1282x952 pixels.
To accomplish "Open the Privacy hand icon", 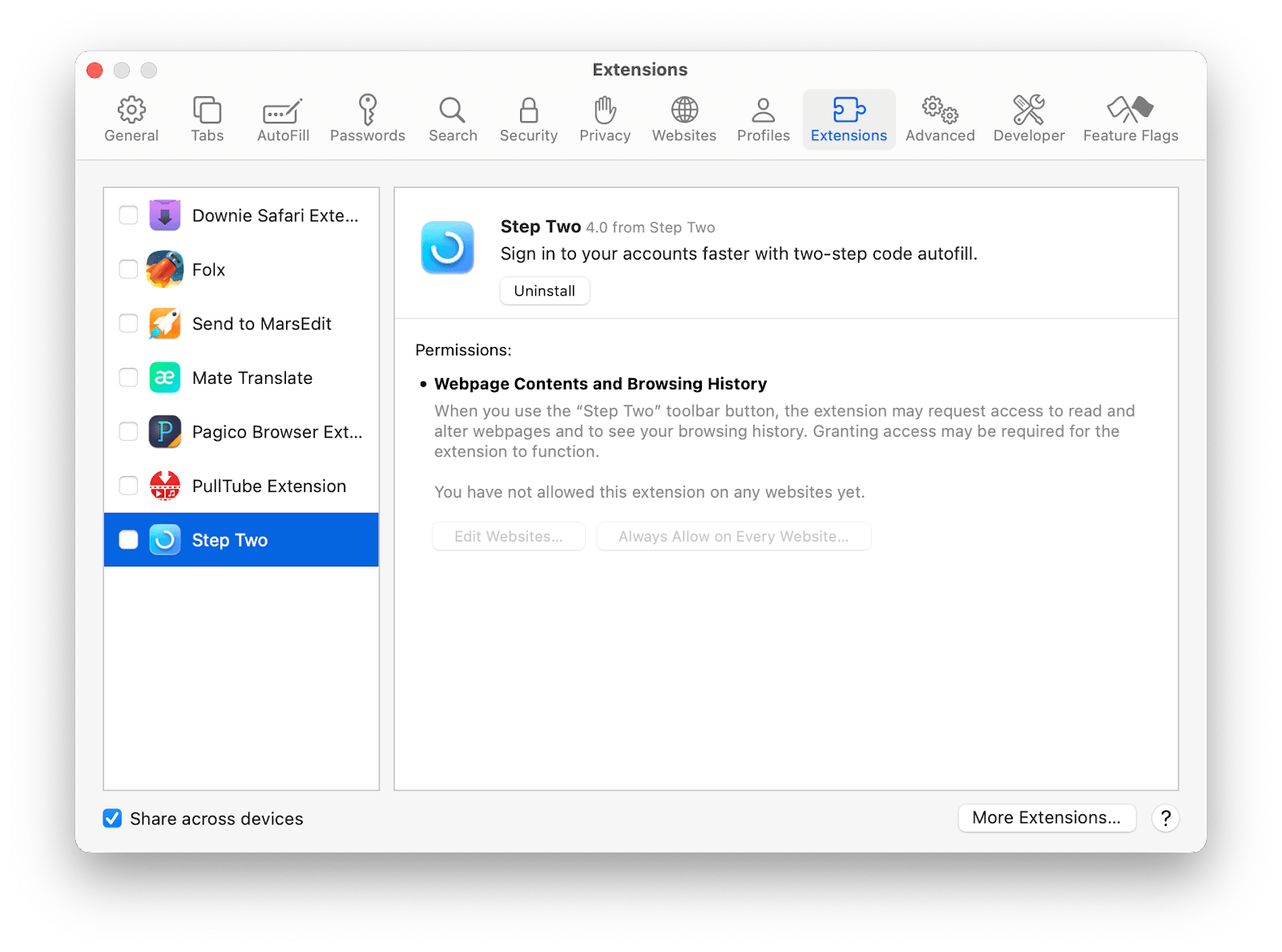I will click(x=605, y=110).
